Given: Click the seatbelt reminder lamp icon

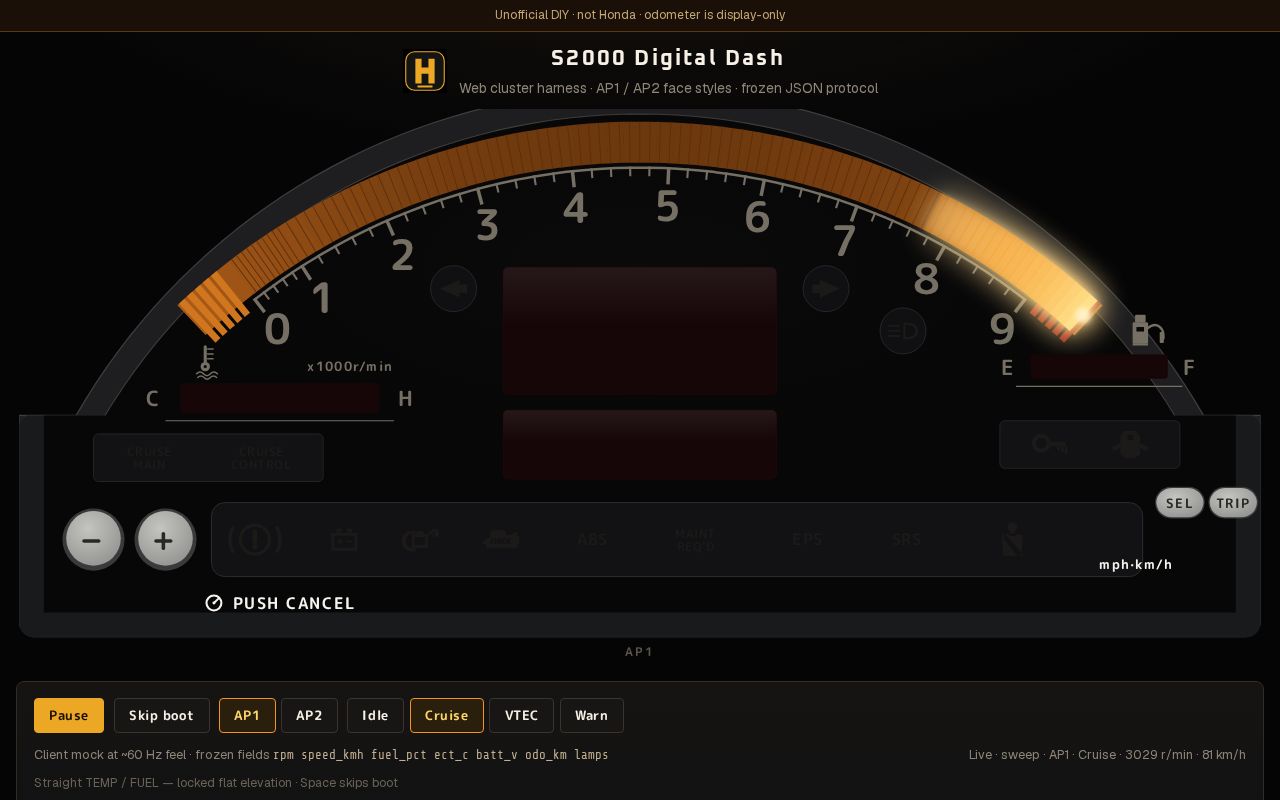Looking at the screenshot, I should 1012,540.
